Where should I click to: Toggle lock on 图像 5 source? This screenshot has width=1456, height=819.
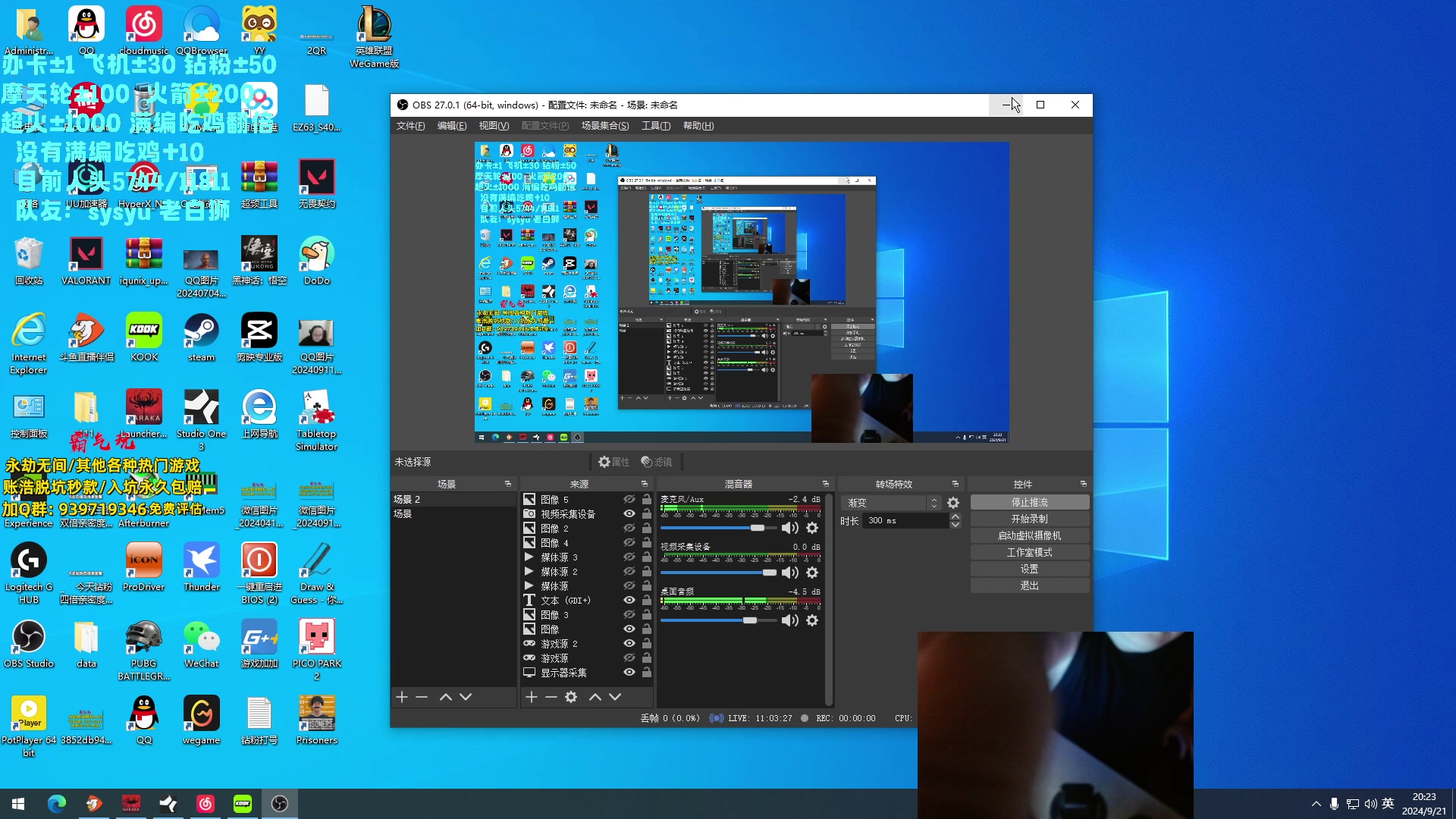[x=647, y=500]
